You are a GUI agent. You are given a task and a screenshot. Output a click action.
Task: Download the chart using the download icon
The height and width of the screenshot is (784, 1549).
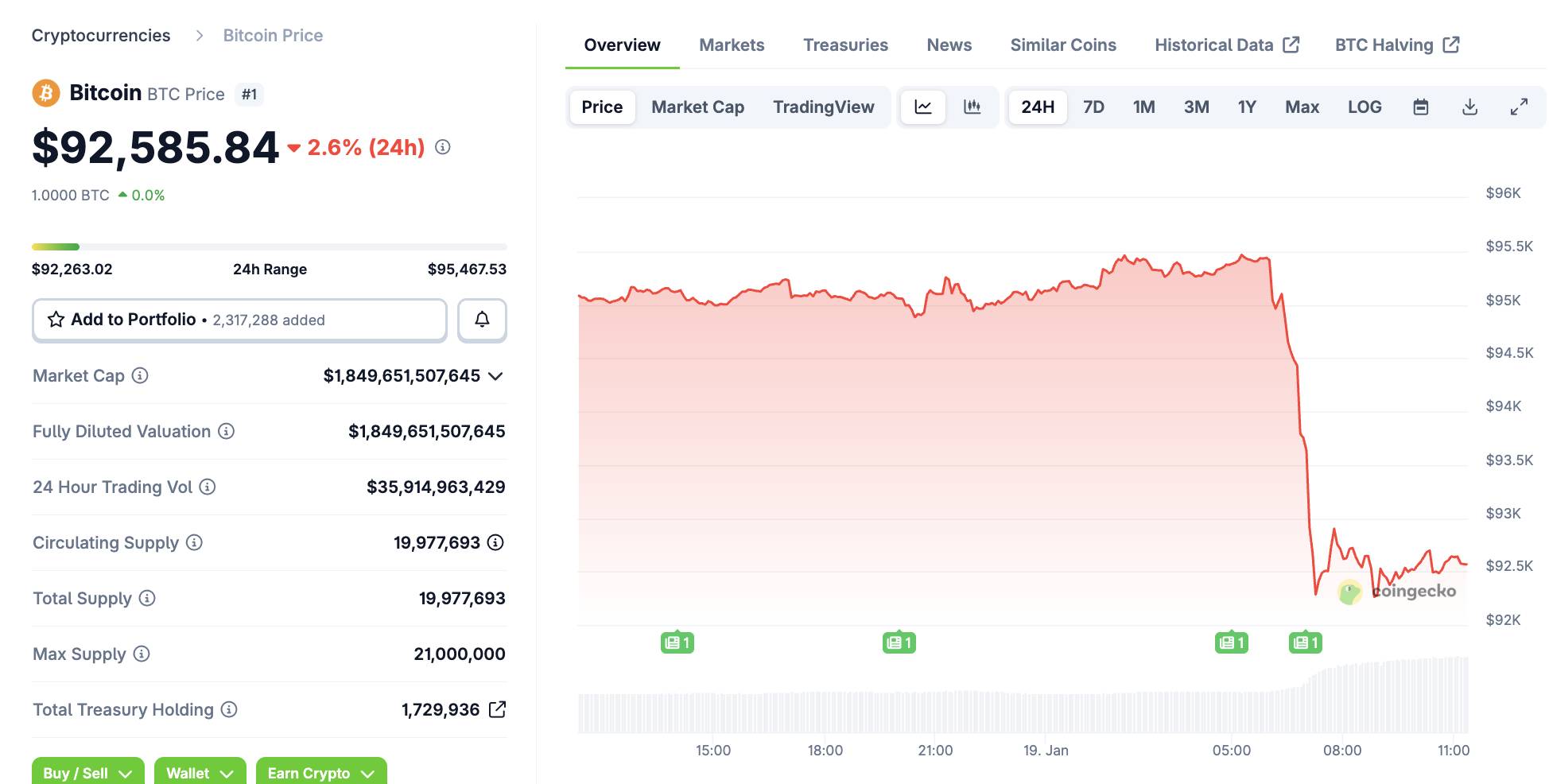[x=1469, y=107]
